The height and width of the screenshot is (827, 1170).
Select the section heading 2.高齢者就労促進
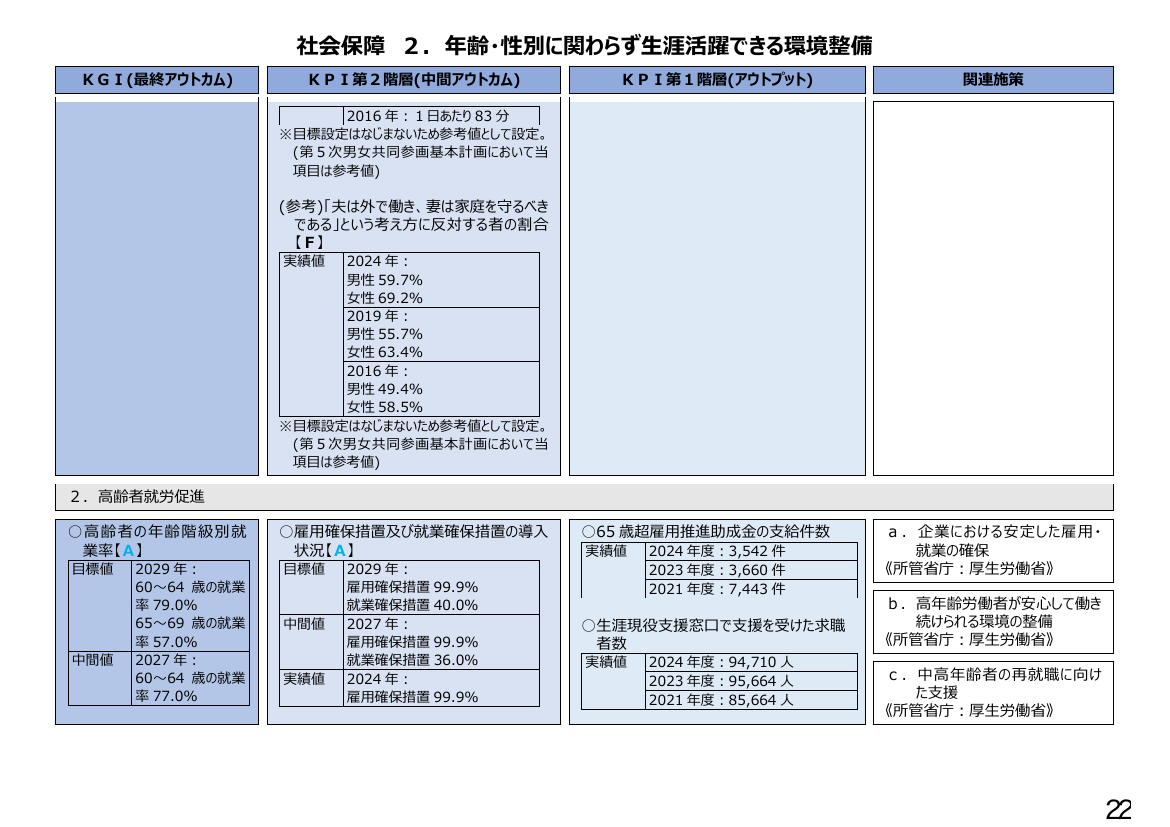[584, 496]
